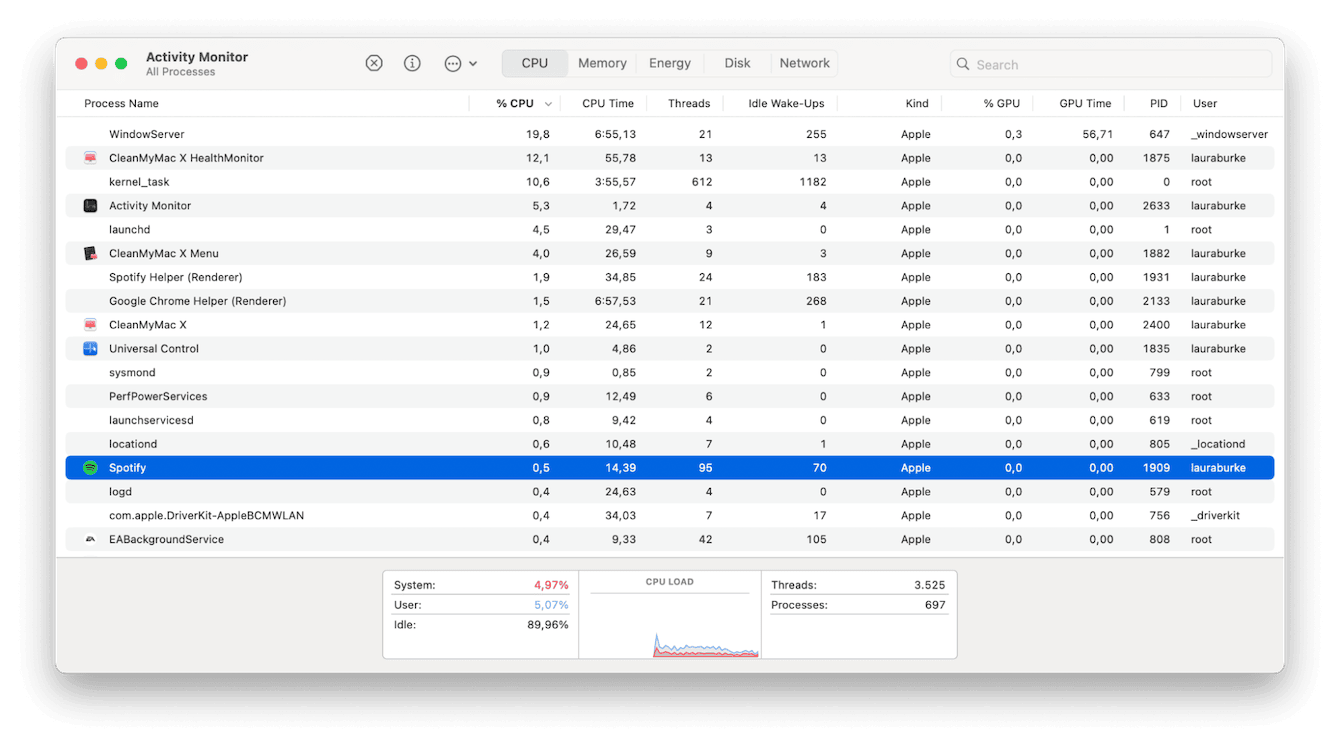Click the CPU Load graph
This screenshot has height=747, width=1340.
click(x=669, y=620)
